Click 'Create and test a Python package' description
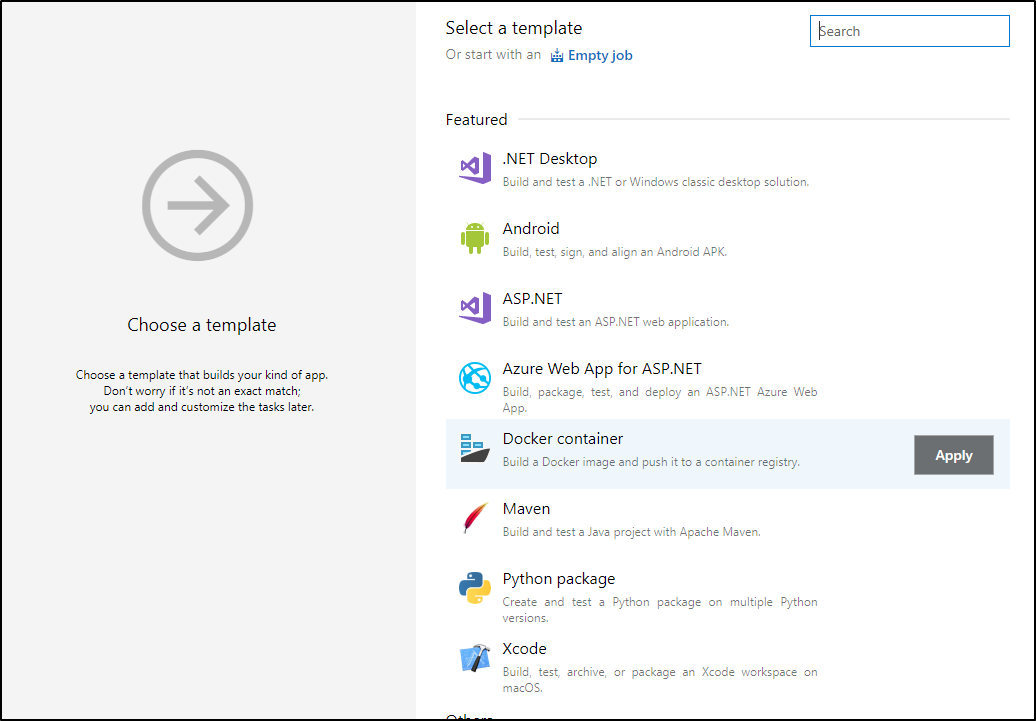The image size is (1036, 721). pyautogui.click(x=660, y=609)
